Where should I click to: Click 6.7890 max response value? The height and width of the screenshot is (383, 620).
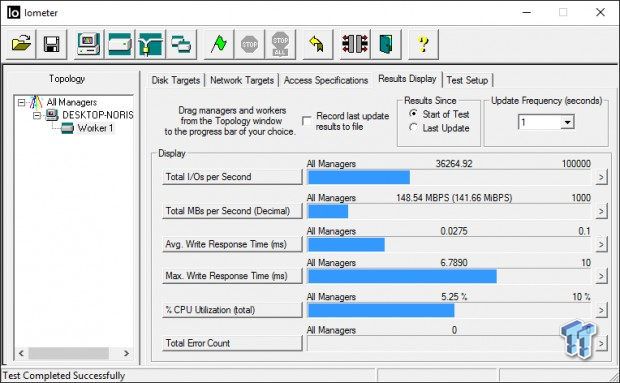[x=454, y=263]
